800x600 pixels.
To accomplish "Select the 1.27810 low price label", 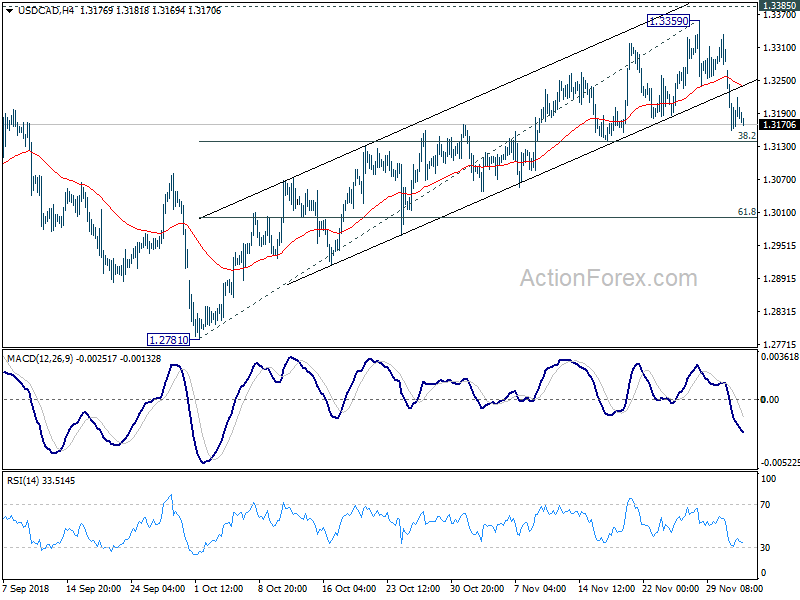I will [x=168, y=339].
